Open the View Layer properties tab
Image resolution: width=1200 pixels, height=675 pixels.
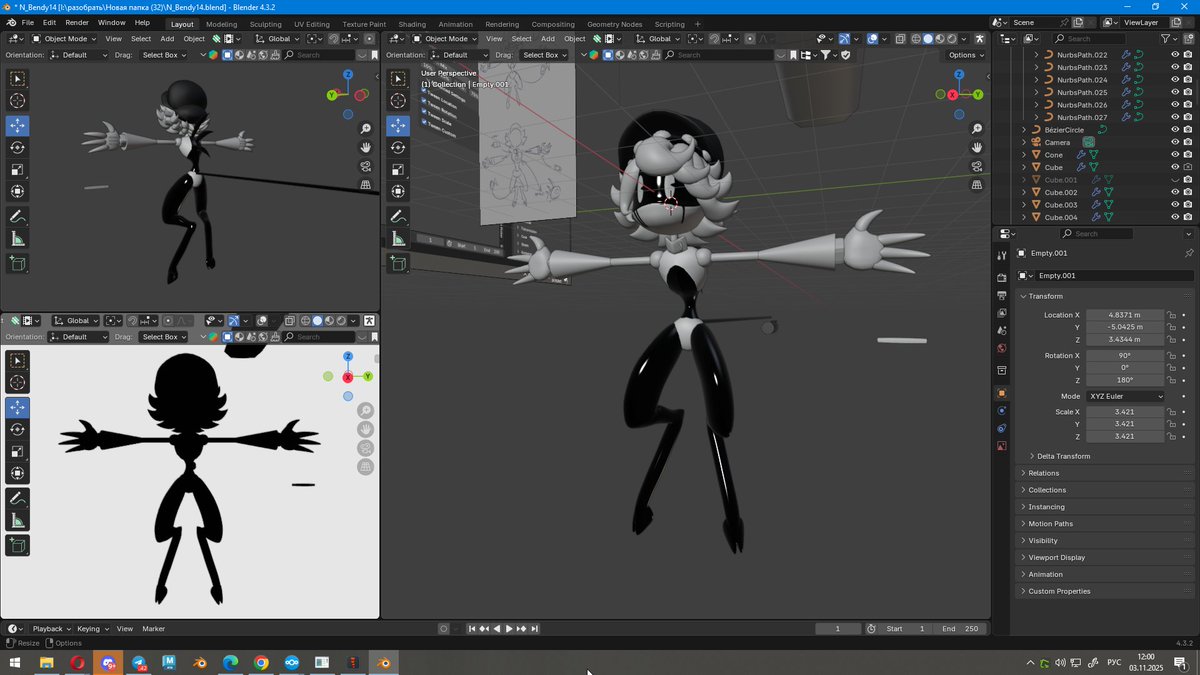[1002, 313]
